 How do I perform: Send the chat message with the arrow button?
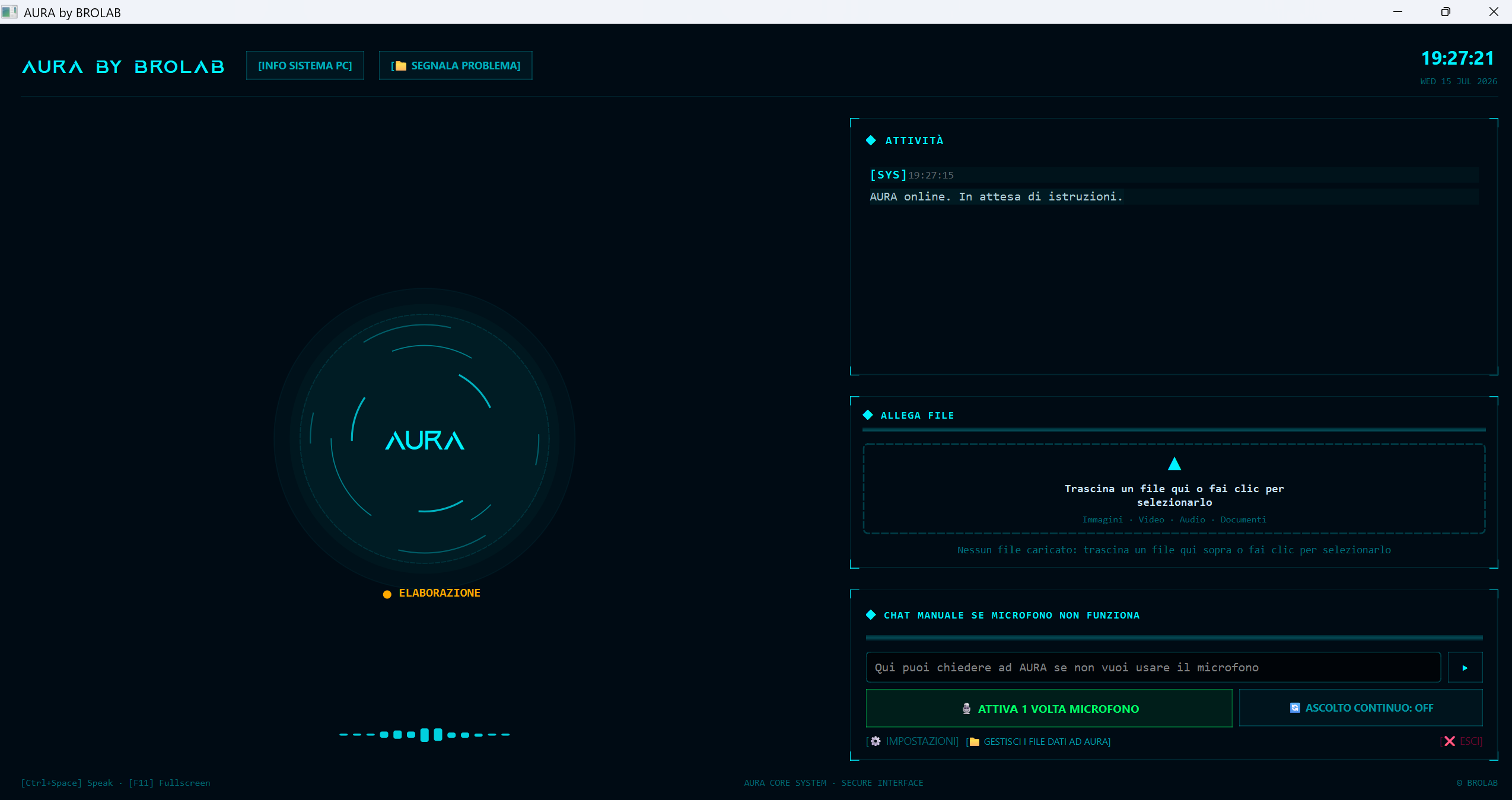(x=1465, y=667)
